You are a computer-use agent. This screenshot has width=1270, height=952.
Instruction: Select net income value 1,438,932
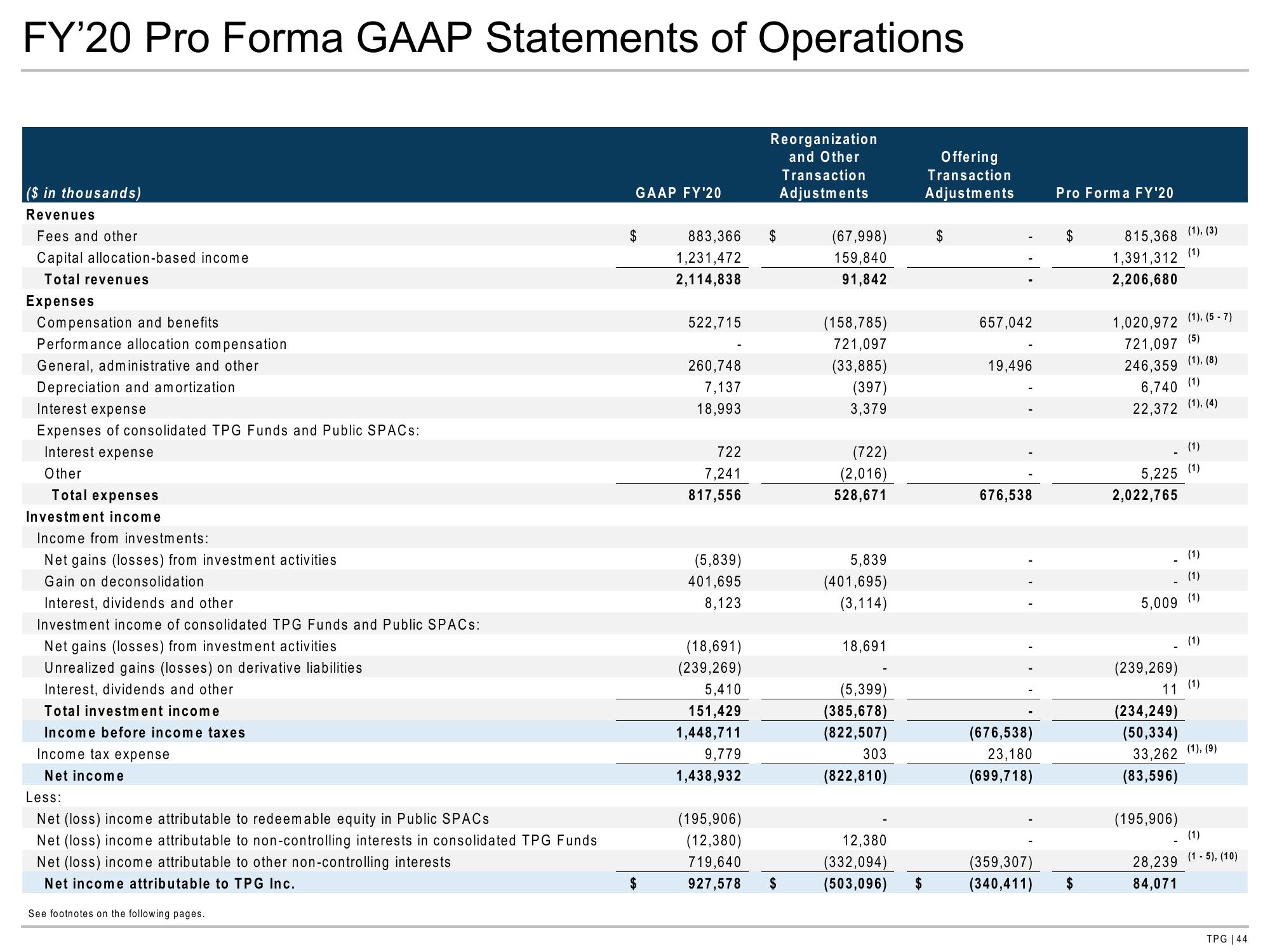click(x=709, y=776)
